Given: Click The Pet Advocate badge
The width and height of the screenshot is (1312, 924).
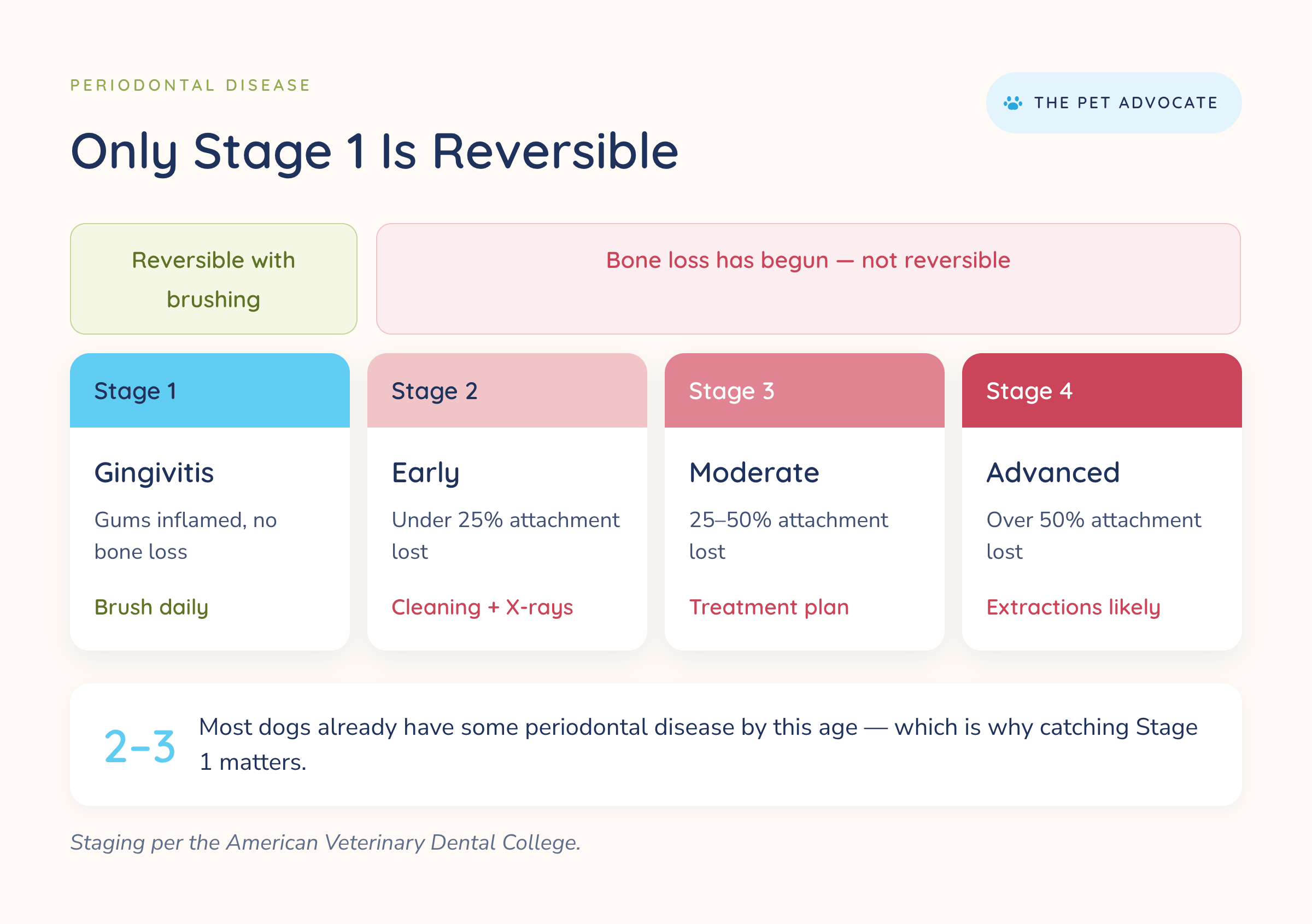Looking at the screenshot, I should point(1113,103).
